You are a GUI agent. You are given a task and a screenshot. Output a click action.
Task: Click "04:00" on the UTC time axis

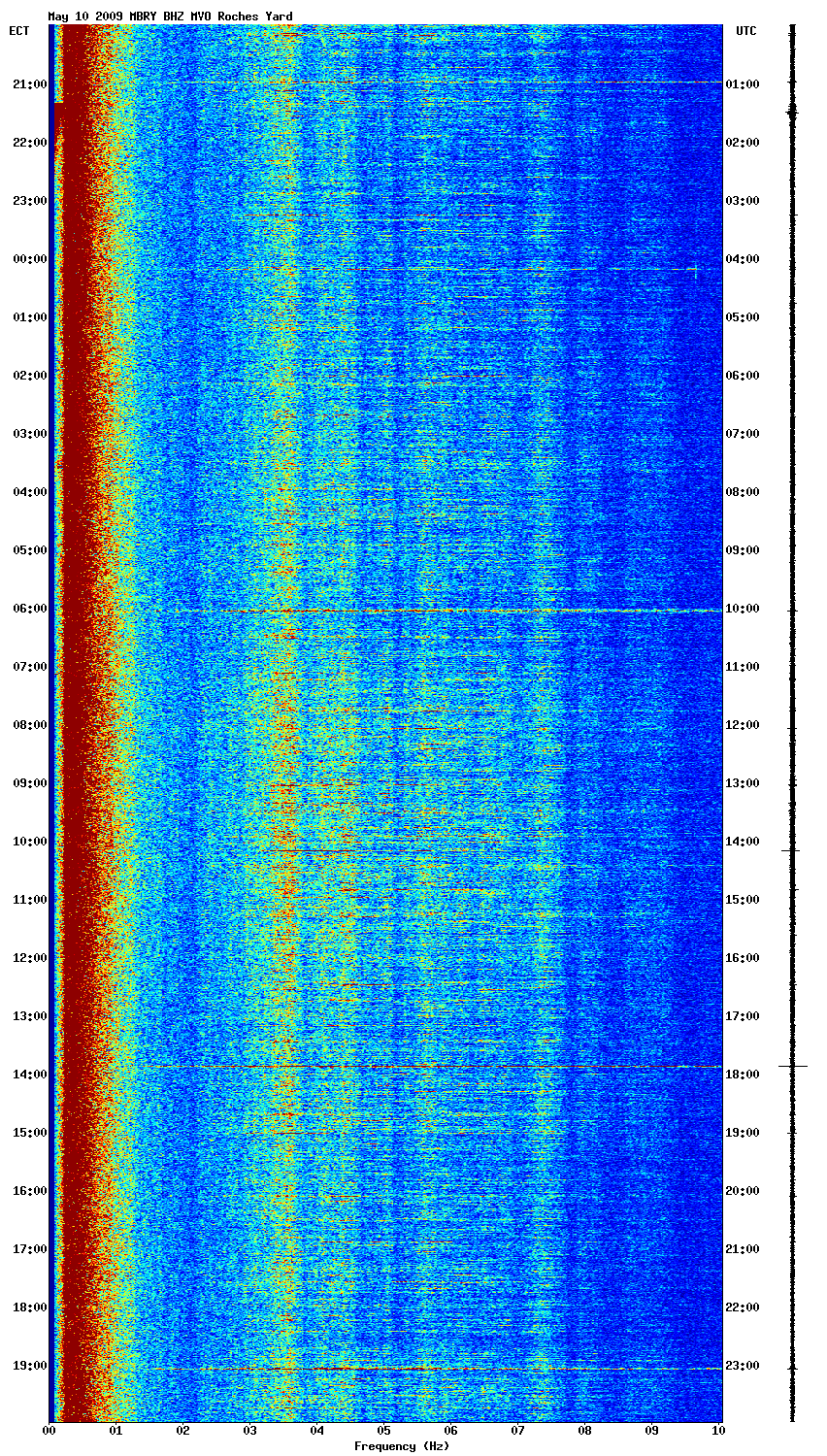coord(743,259)
